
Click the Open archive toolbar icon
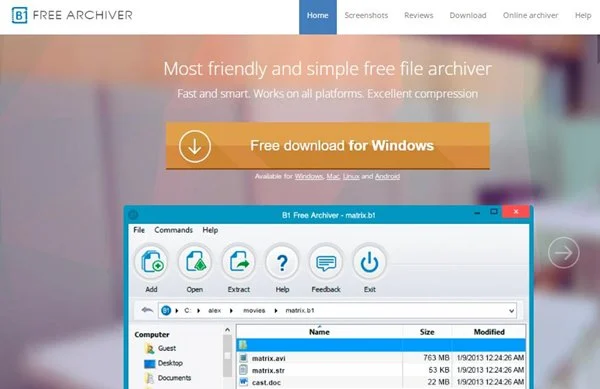(195, 262)
